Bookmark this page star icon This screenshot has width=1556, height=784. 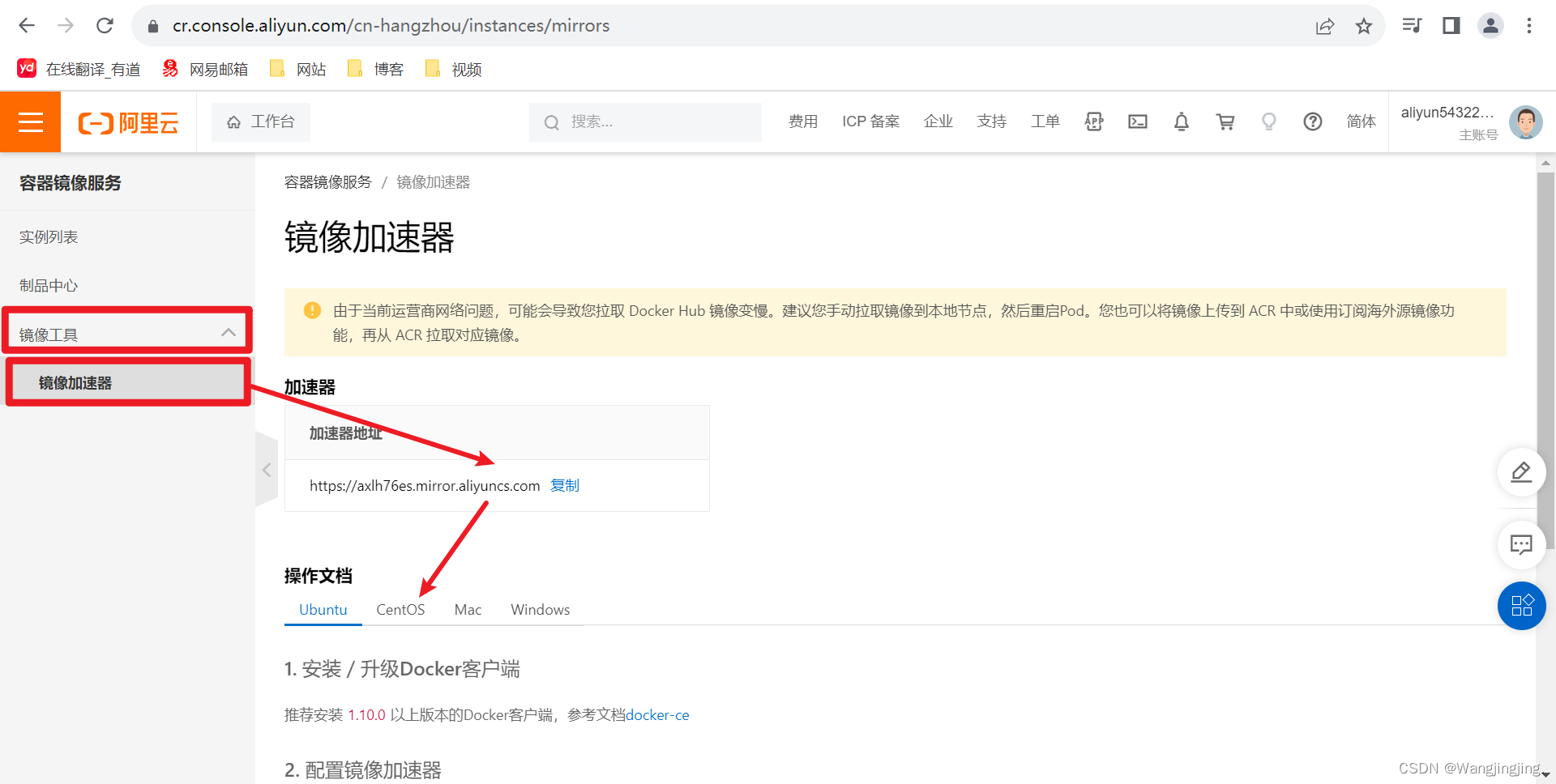tap(1364, 26)
